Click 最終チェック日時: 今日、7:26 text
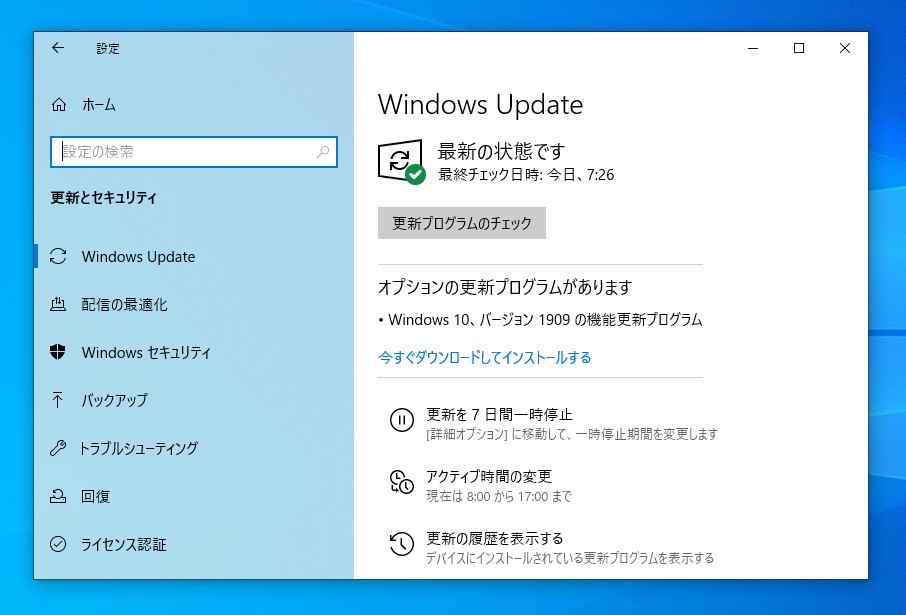 coord(526,175)
